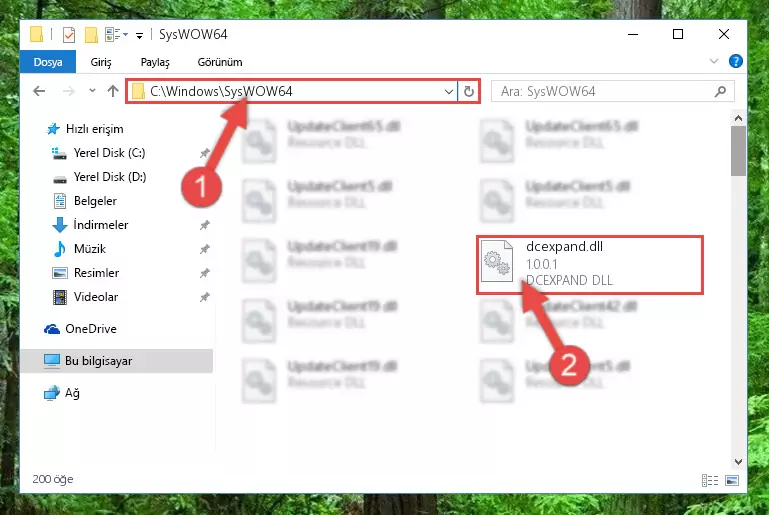Click the New folder icon in quick access toolbar
Image resolution: width=769 pixels, height=515 pixels.
(x=91, y=35)
